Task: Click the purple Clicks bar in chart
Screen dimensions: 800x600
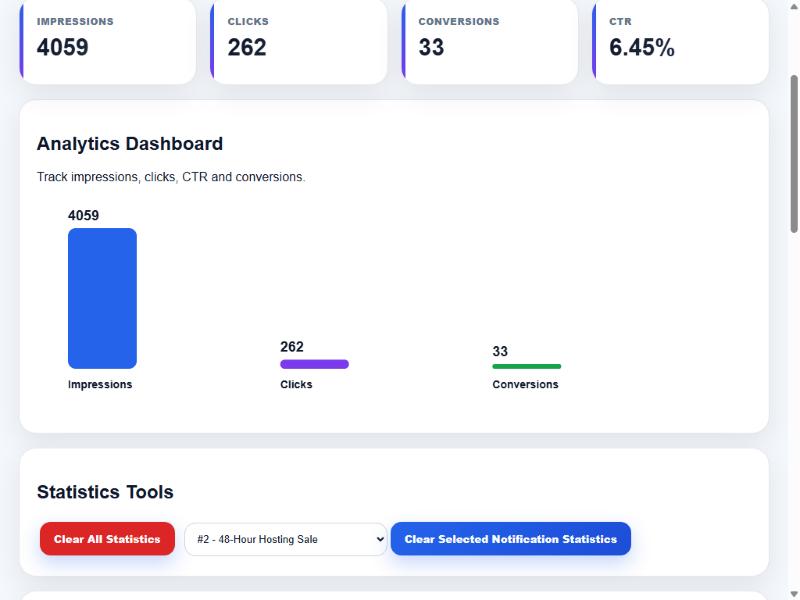Action: tap(314, 364)
